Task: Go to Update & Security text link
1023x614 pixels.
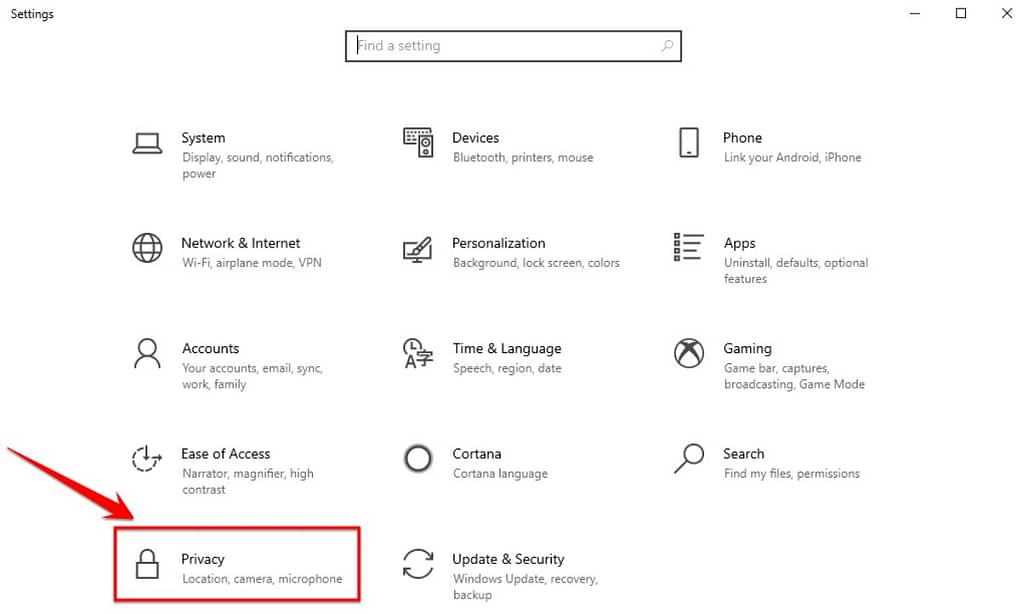Action: [508, 559]
